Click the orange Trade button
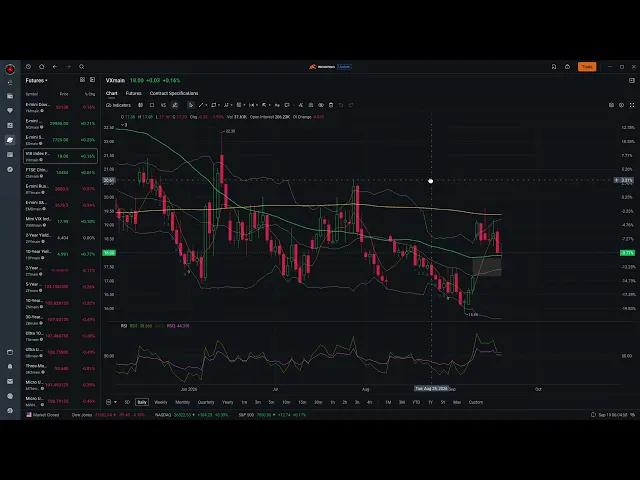The image size is (640, 480). 587,67
